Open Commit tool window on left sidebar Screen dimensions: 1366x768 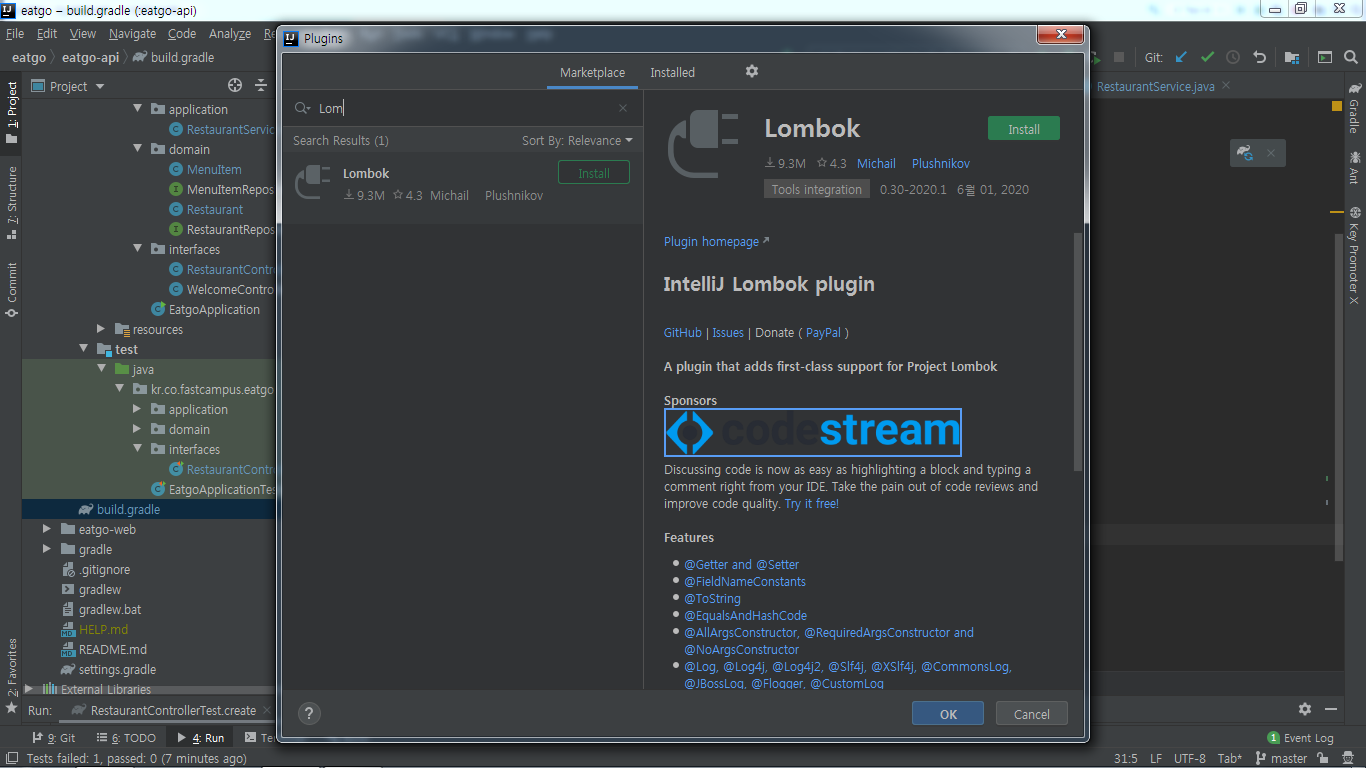pos(12,289)
